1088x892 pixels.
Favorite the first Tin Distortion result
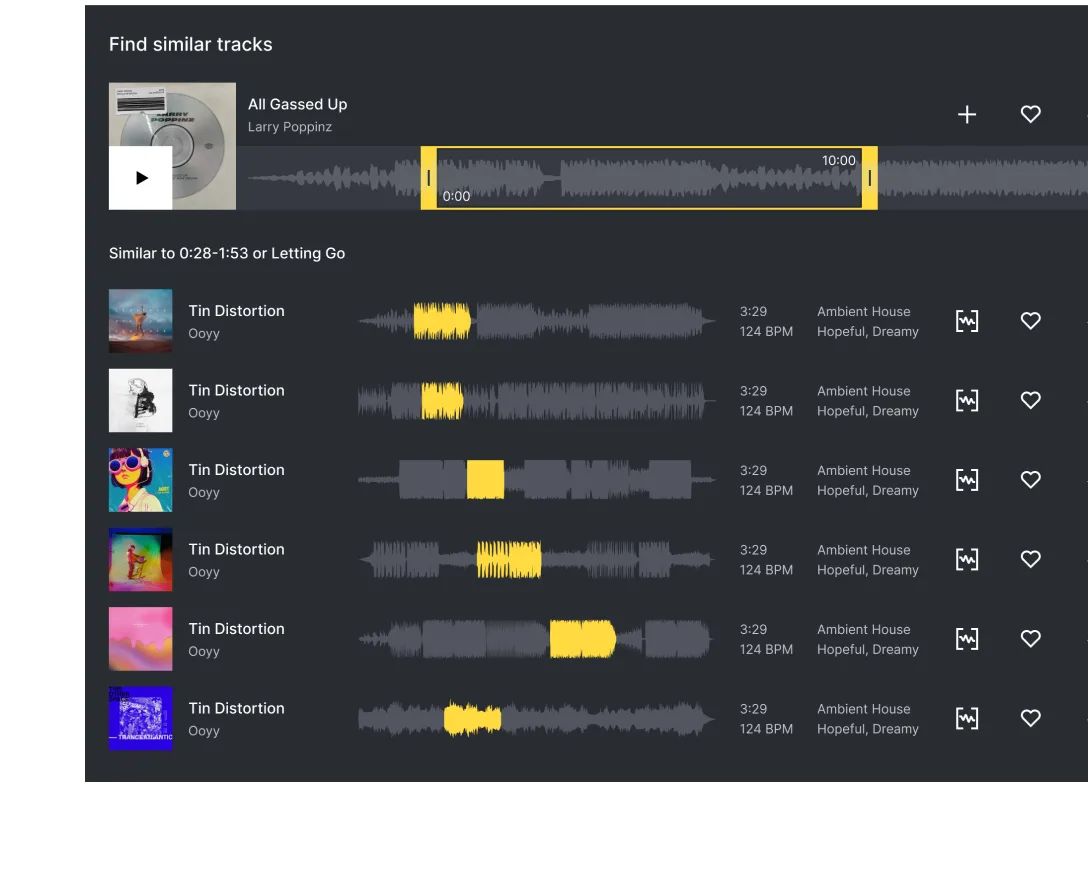pos(1030,320)
